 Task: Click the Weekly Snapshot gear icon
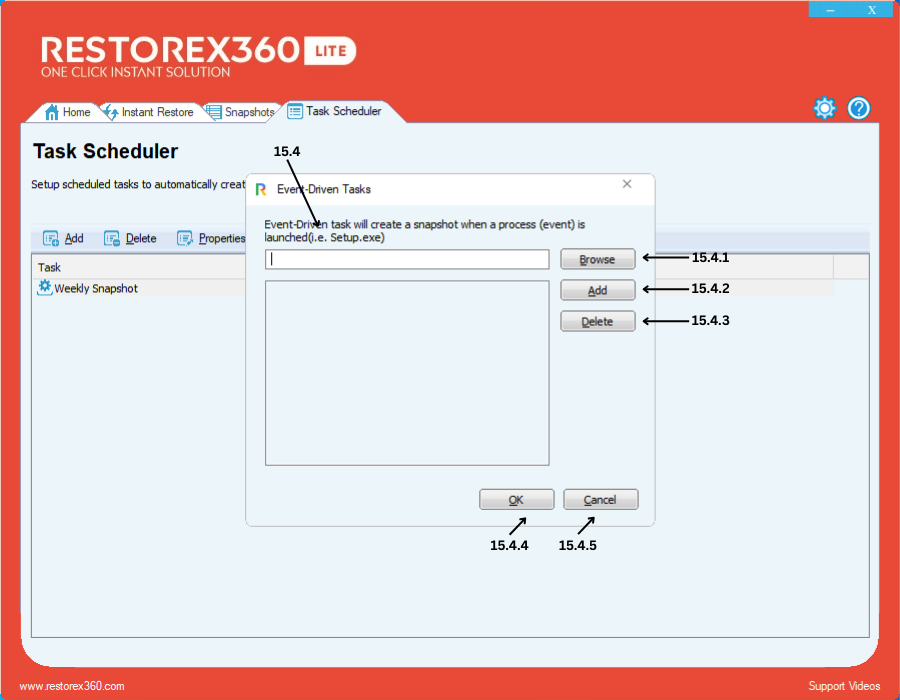tap(44, 288)
